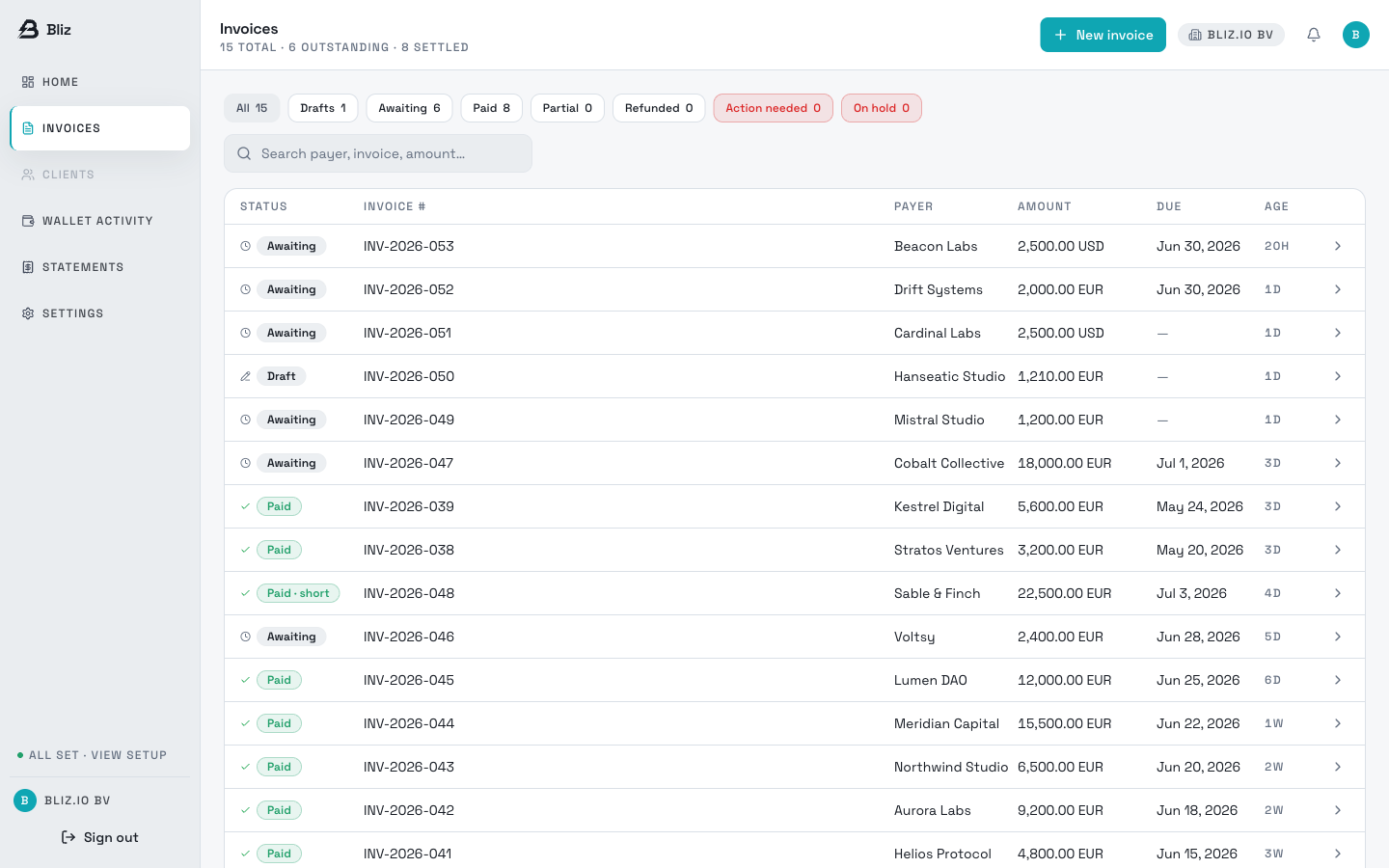
Task: Click the Bliz logo icon
Action: (29, 29)
